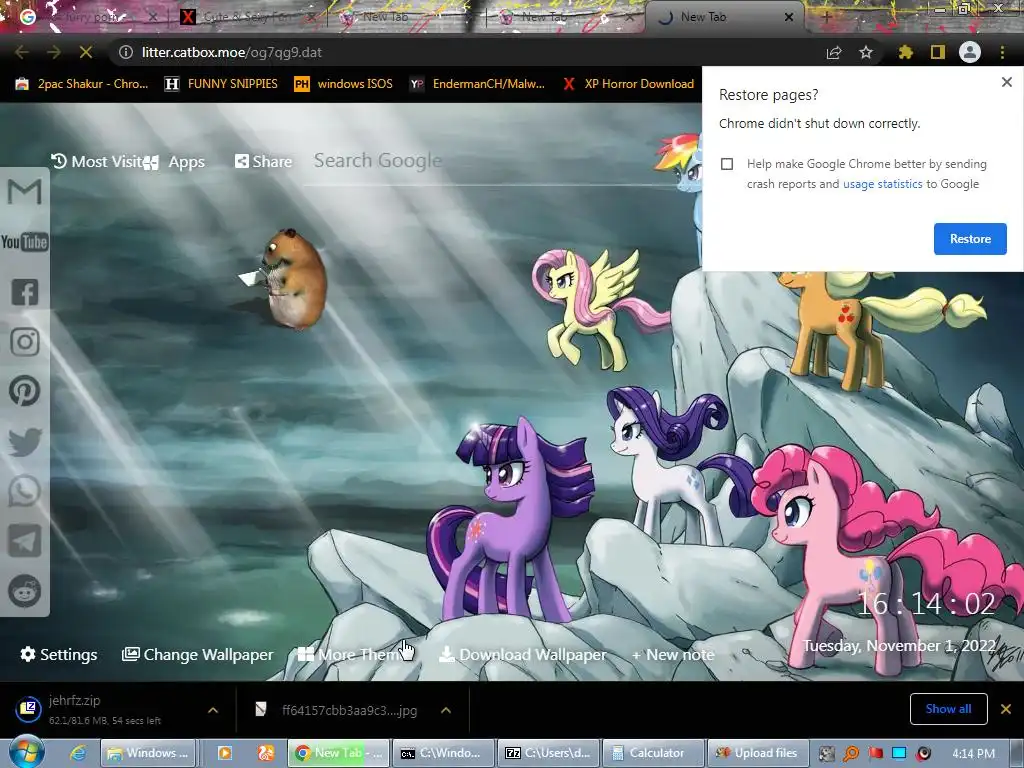The width and height of the screenshot is (1024, 768).
Task: Open Reddit sidebar shortcut
Action: pyautogui.click(x=25, y=592)
